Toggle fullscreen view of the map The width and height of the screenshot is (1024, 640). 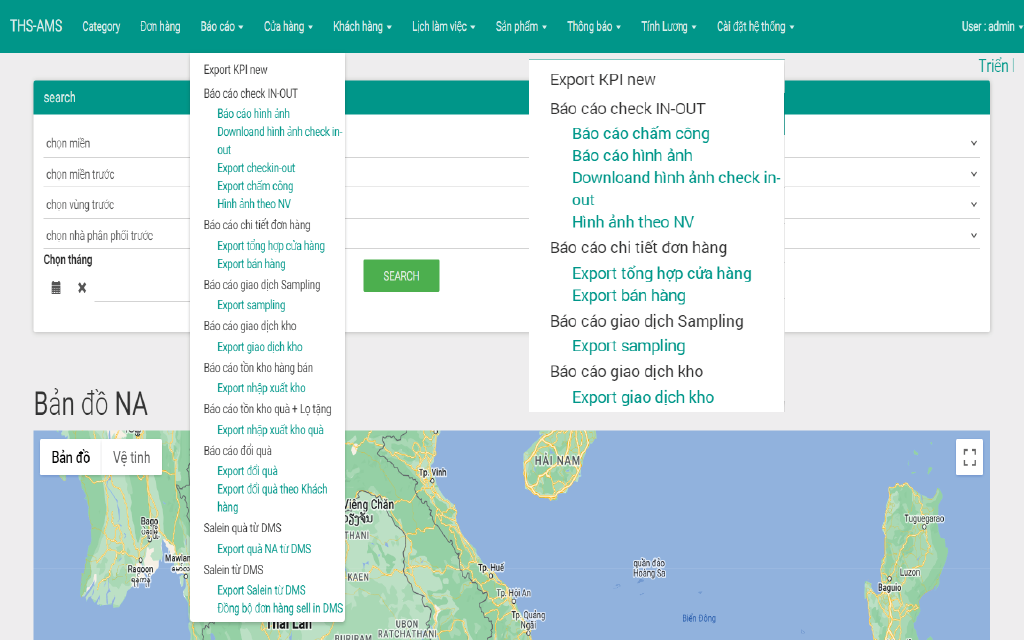[968, 457]
